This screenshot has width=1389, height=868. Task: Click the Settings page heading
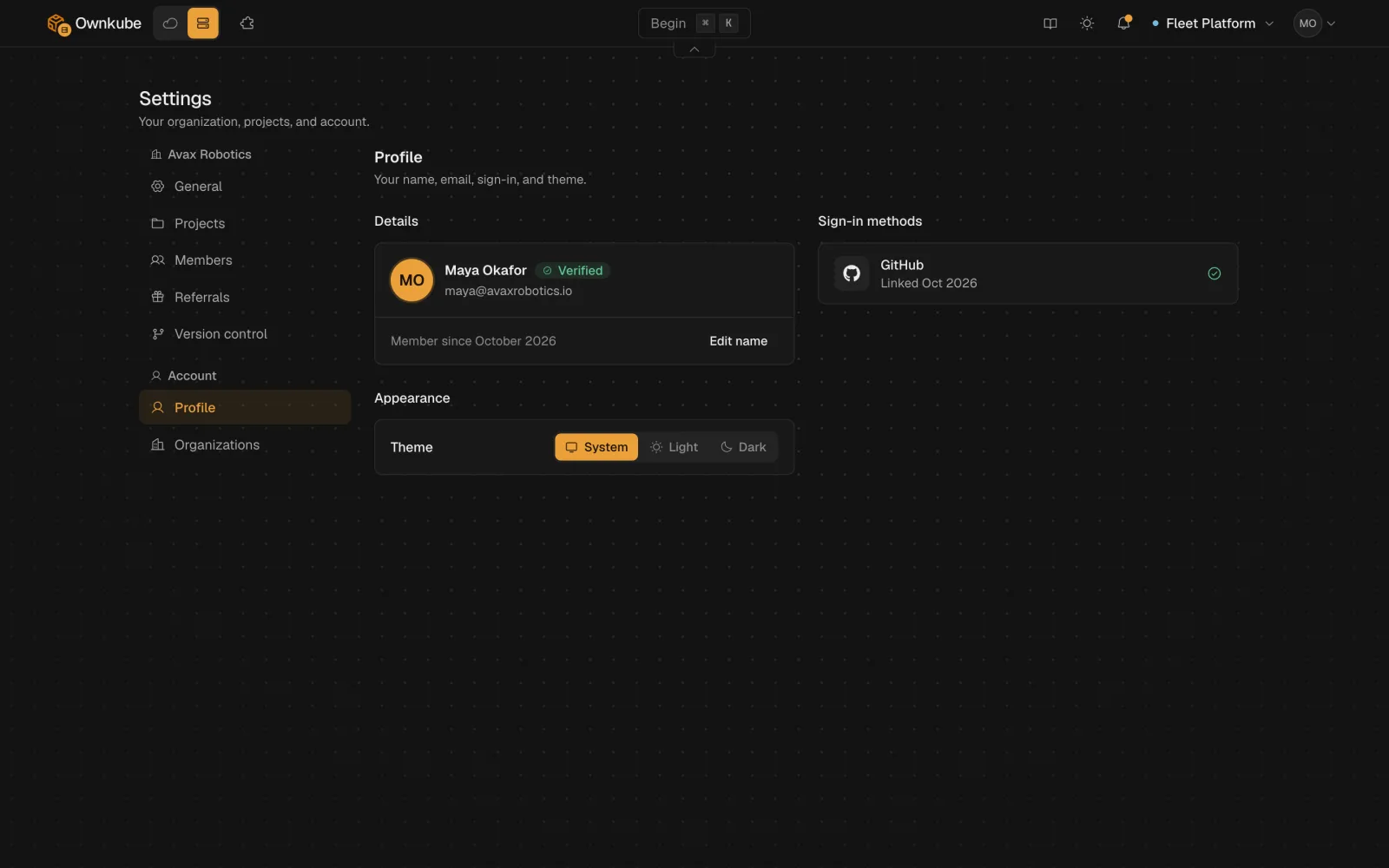(x=175, y=99)
